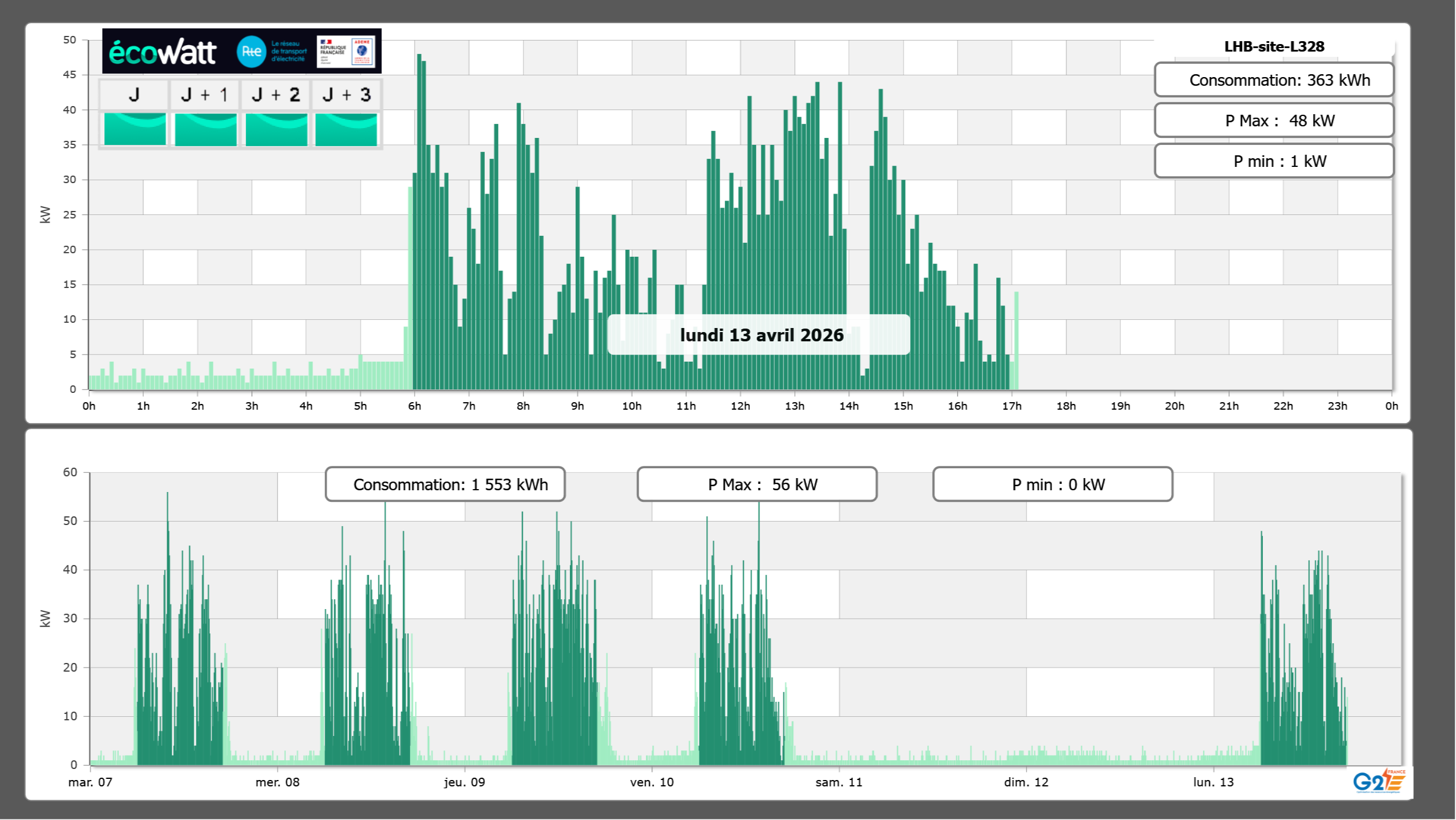
Task: Click the République Française ADEME logo
Action: point(346,52)
